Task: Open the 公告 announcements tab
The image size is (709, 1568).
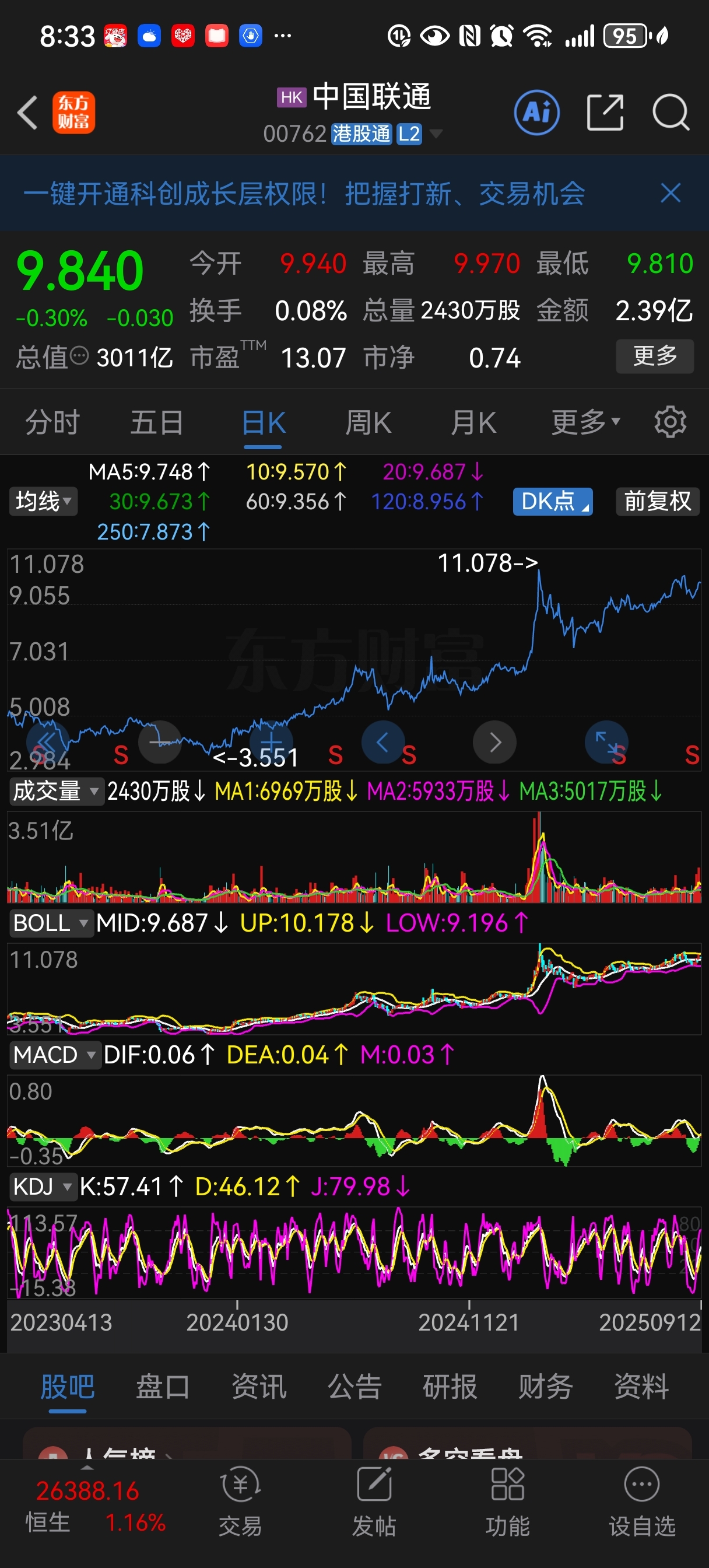Action: pyautogui.click(x=354, y=1387)
